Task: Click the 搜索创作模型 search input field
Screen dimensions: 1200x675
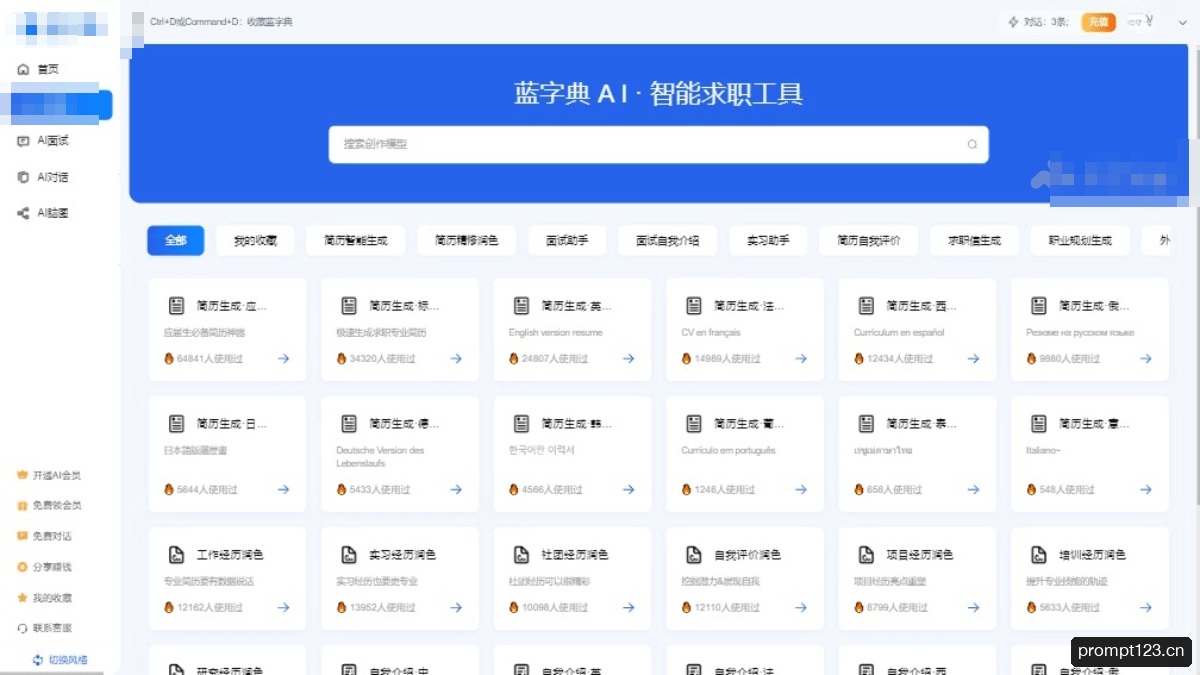Action: pos(658,144)
